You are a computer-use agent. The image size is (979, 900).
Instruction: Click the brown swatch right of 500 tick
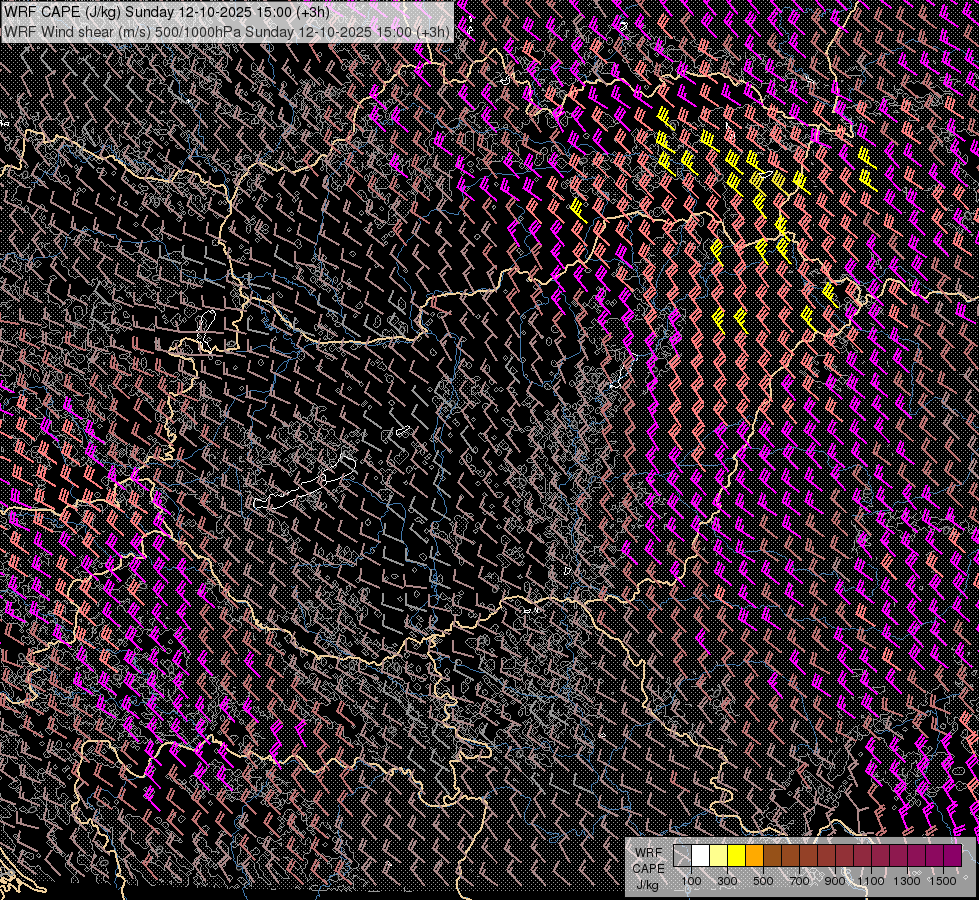pyautogui.click(x=772, y=855)
